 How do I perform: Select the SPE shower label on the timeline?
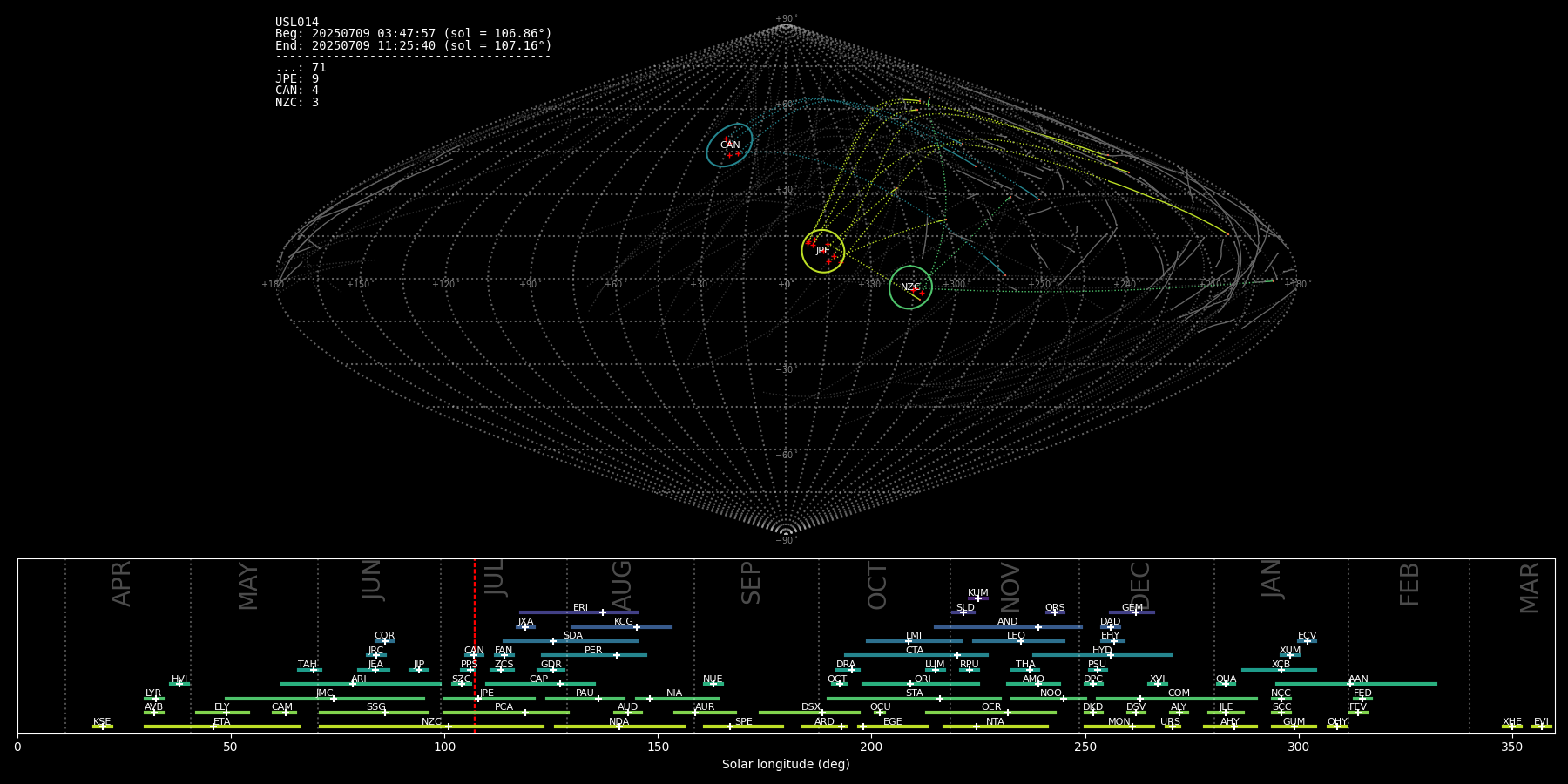pos(744,722)
